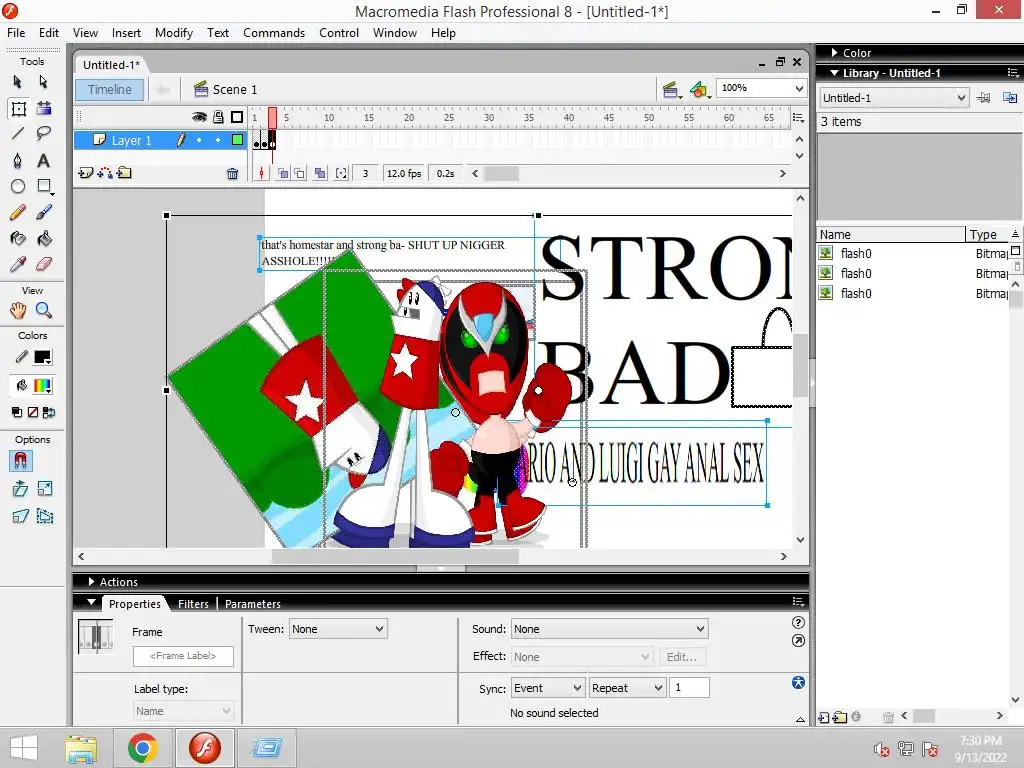
Task: Open the Sync Event dropdown
Action: pos(548,688)
